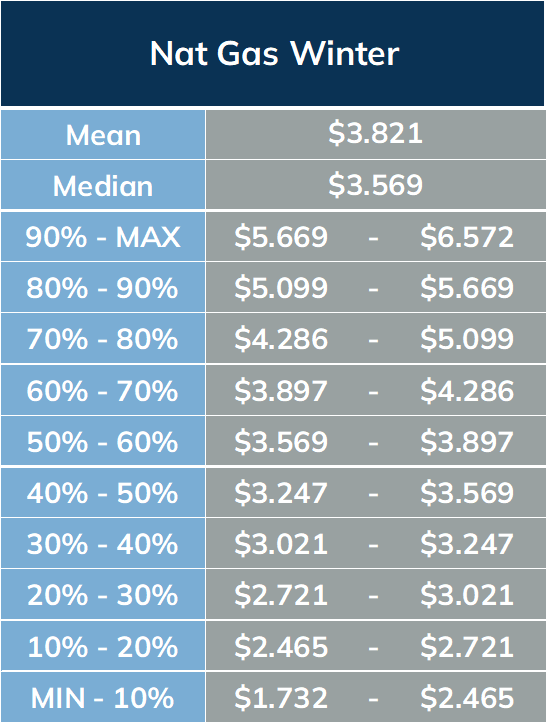Select the Mean row label

tap(103, 135)
